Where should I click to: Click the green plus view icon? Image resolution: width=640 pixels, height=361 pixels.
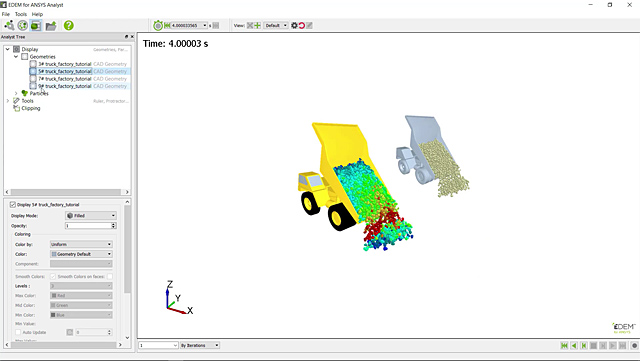pos(258,25)
